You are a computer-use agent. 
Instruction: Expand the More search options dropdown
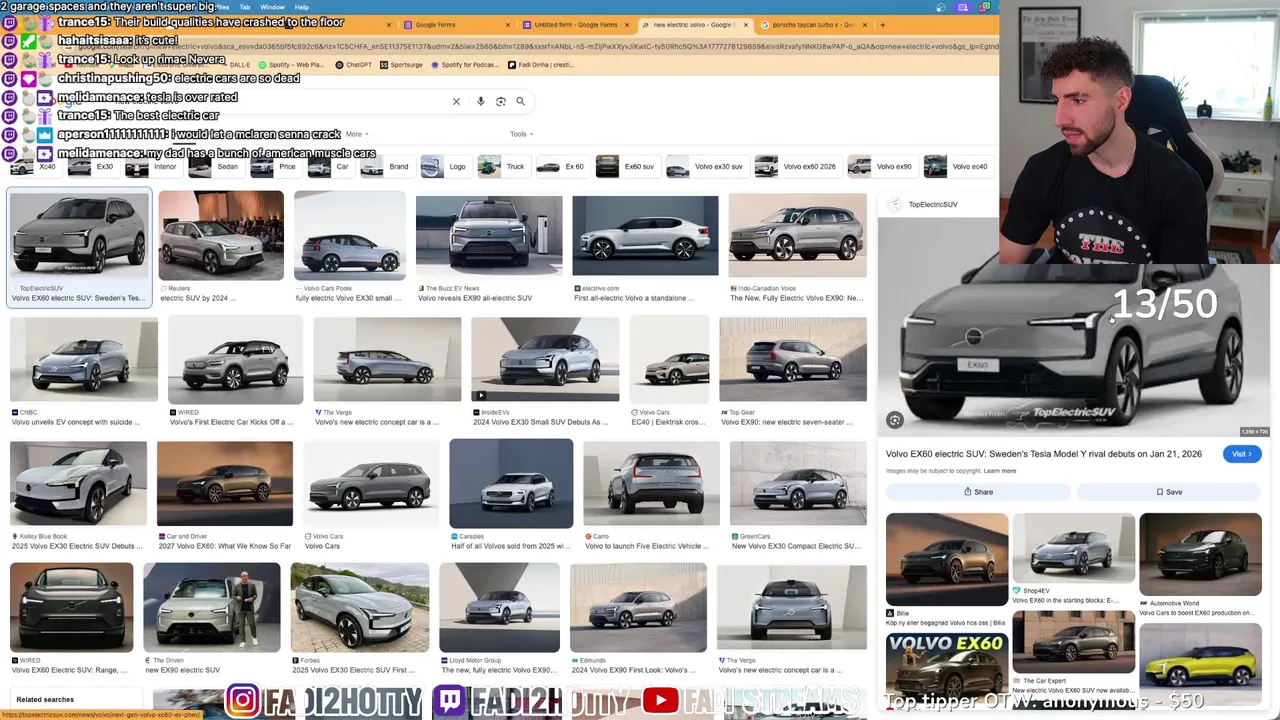pos(356,134)
